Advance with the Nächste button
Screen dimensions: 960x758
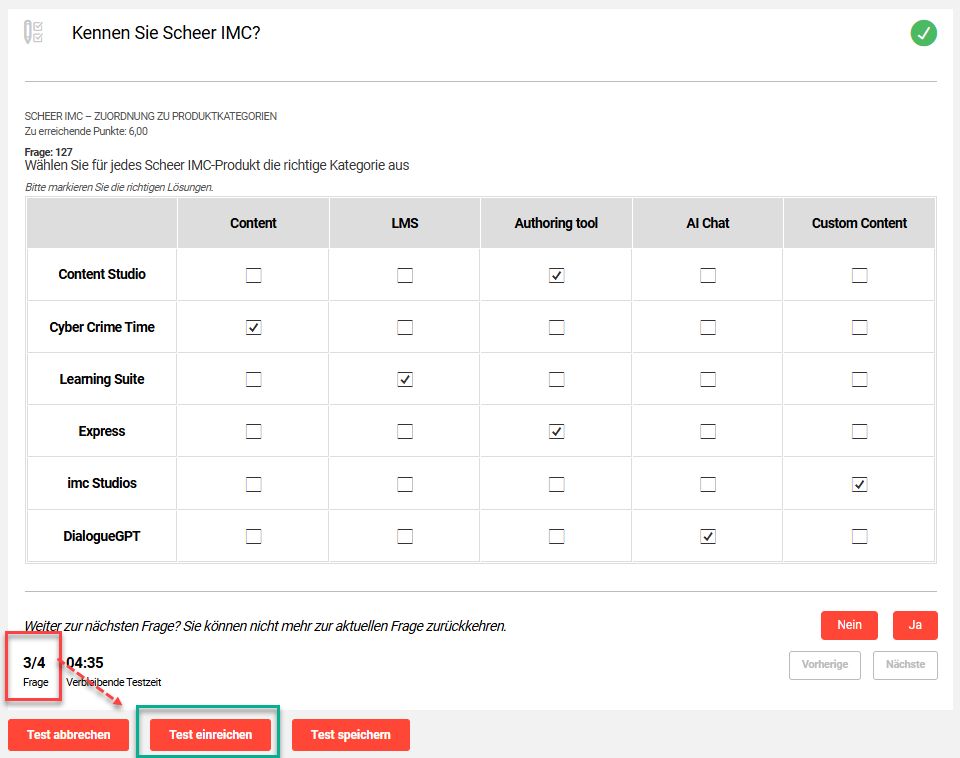[x=905, y=665]
